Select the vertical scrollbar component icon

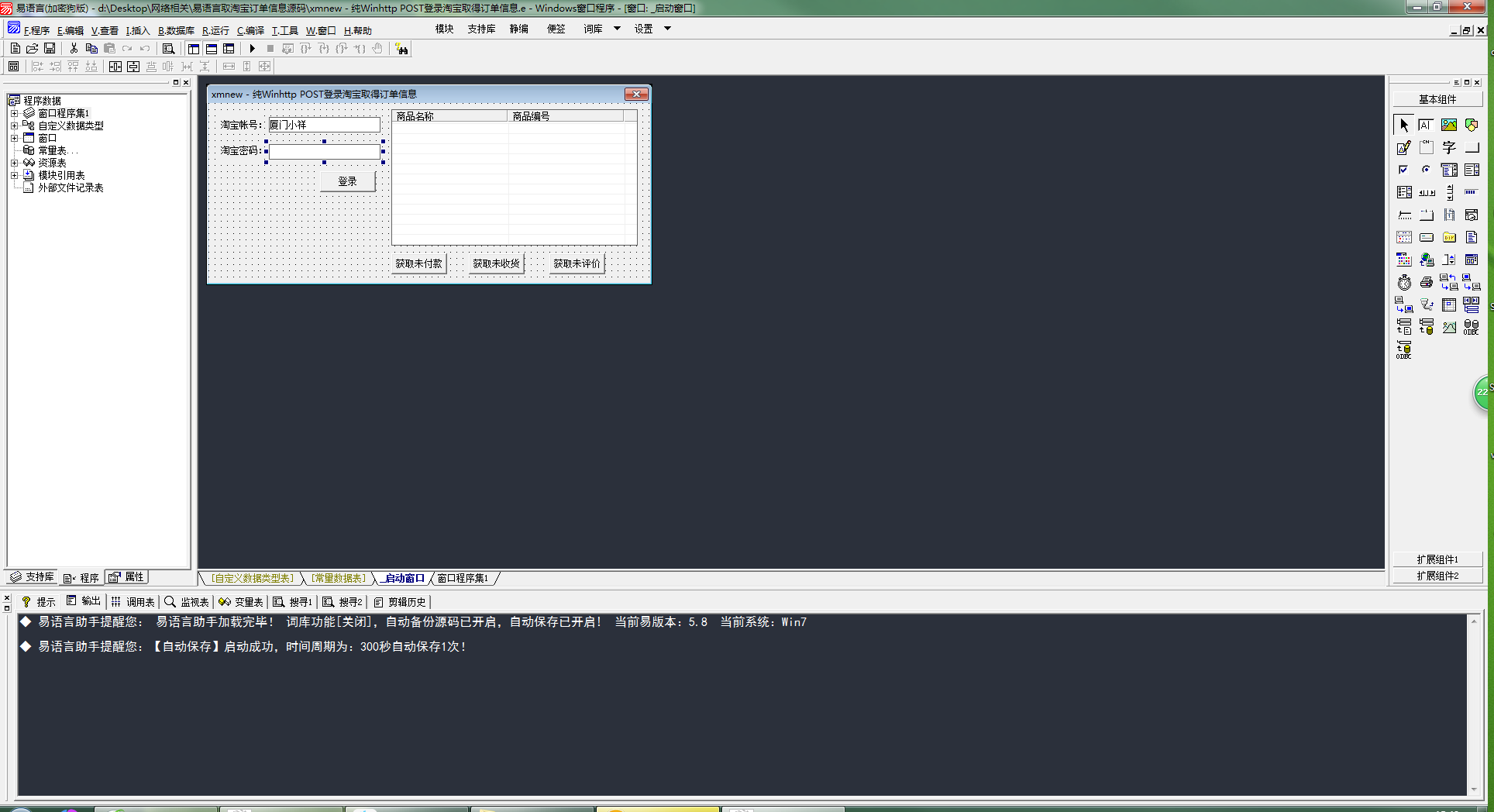pos(1449,192)
